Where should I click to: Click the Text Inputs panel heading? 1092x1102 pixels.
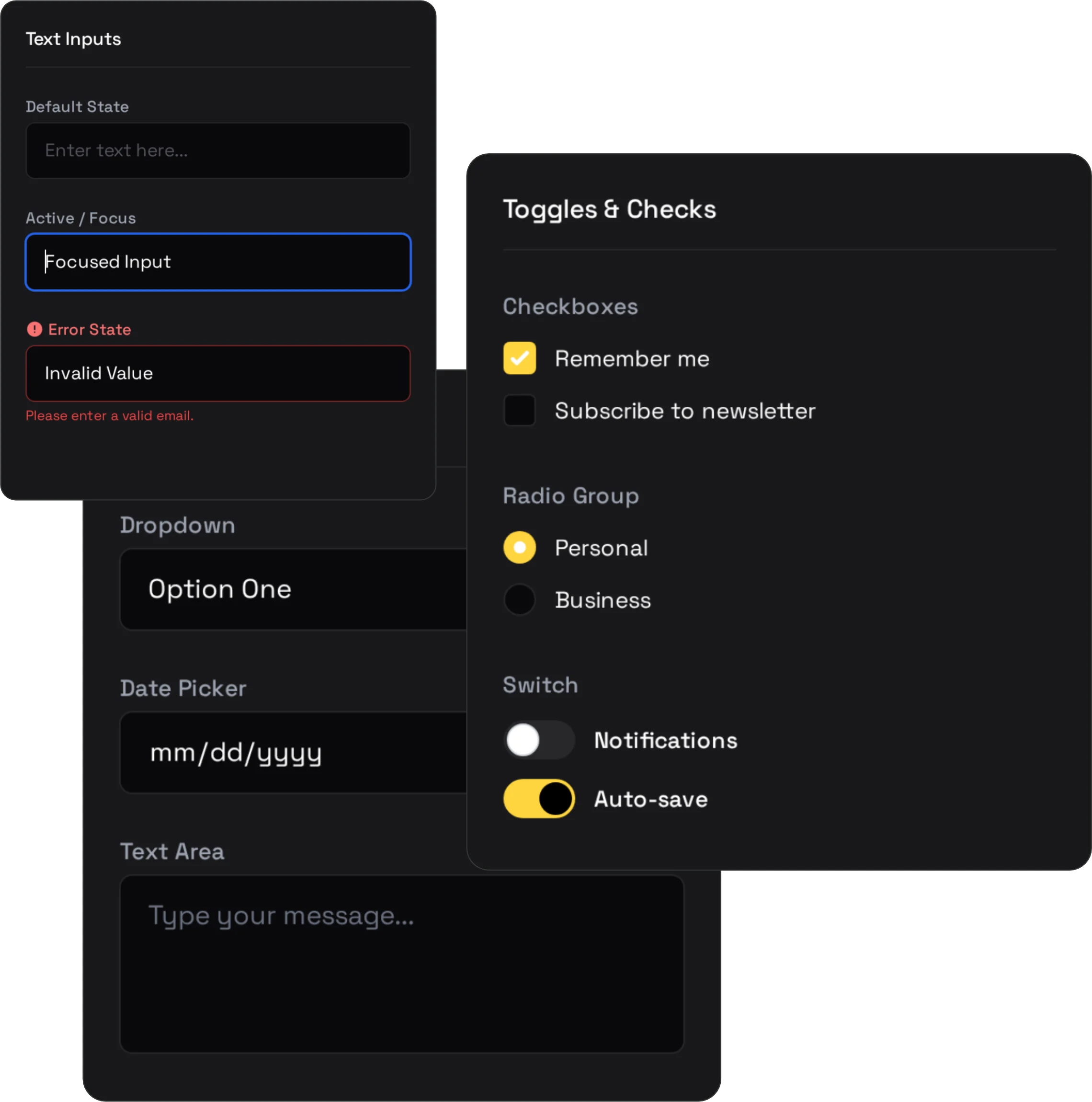(x=73, y=39)
